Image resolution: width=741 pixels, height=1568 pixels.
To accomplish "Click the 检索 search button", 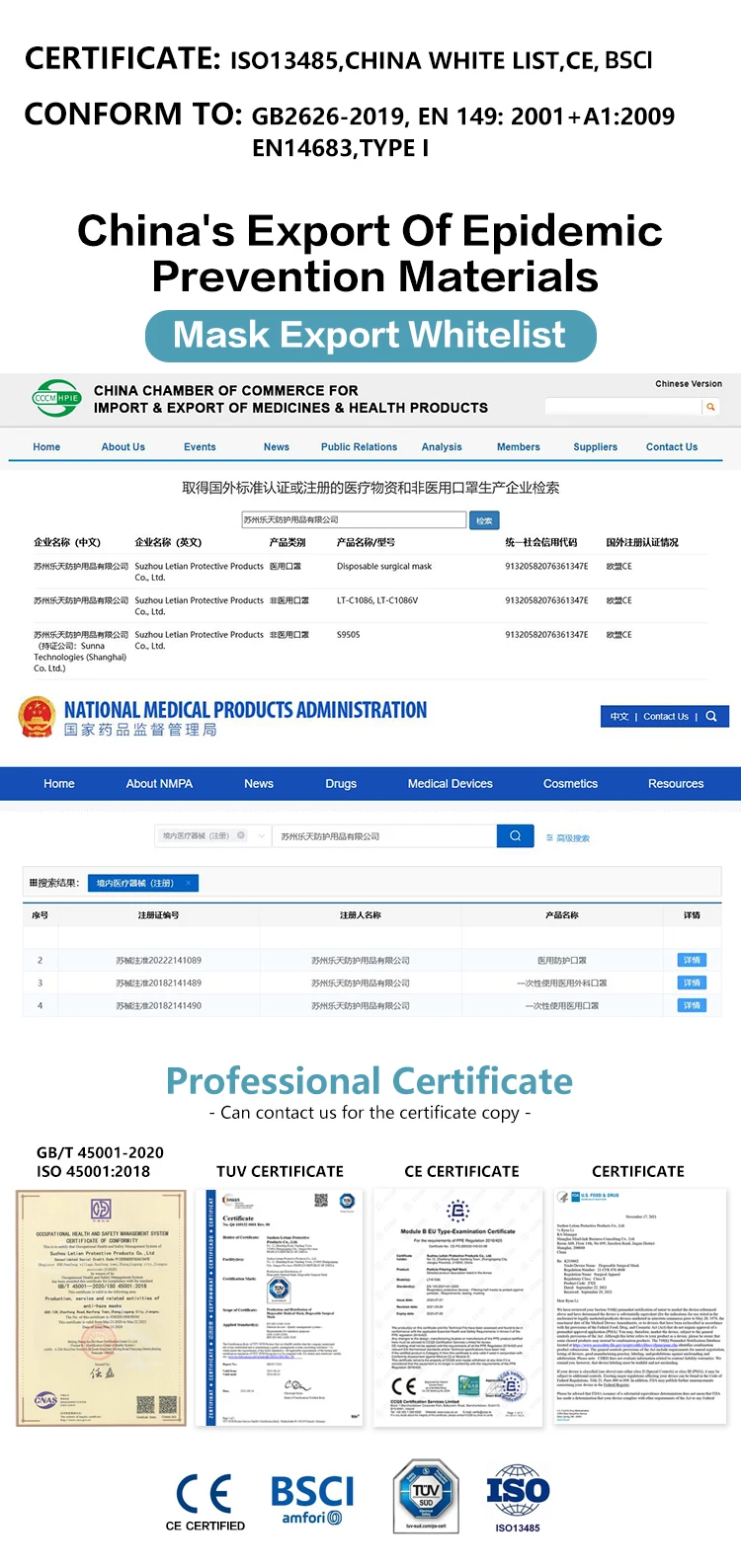I will click(484, 520).
